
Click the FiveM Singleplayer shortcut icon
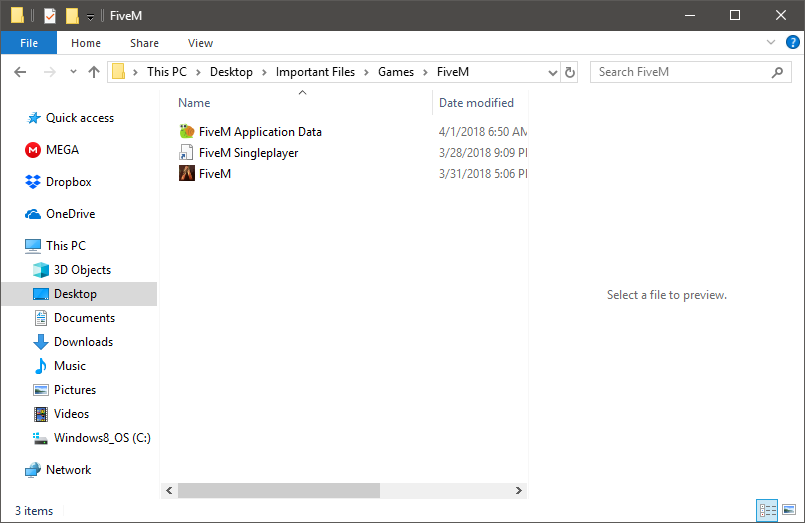coord(186,152)
